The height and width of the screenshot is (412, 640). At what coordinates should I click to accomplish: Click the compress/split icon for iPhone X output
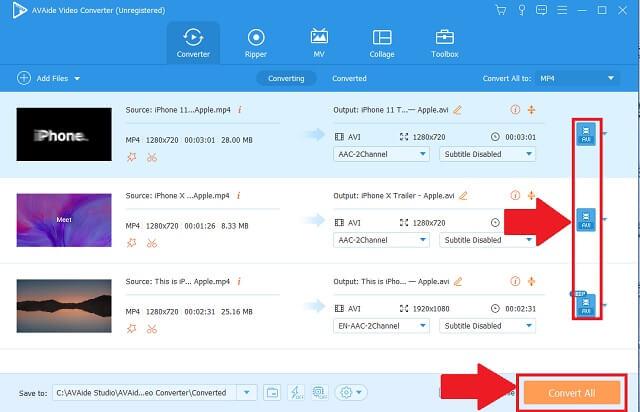coord(531,195)
